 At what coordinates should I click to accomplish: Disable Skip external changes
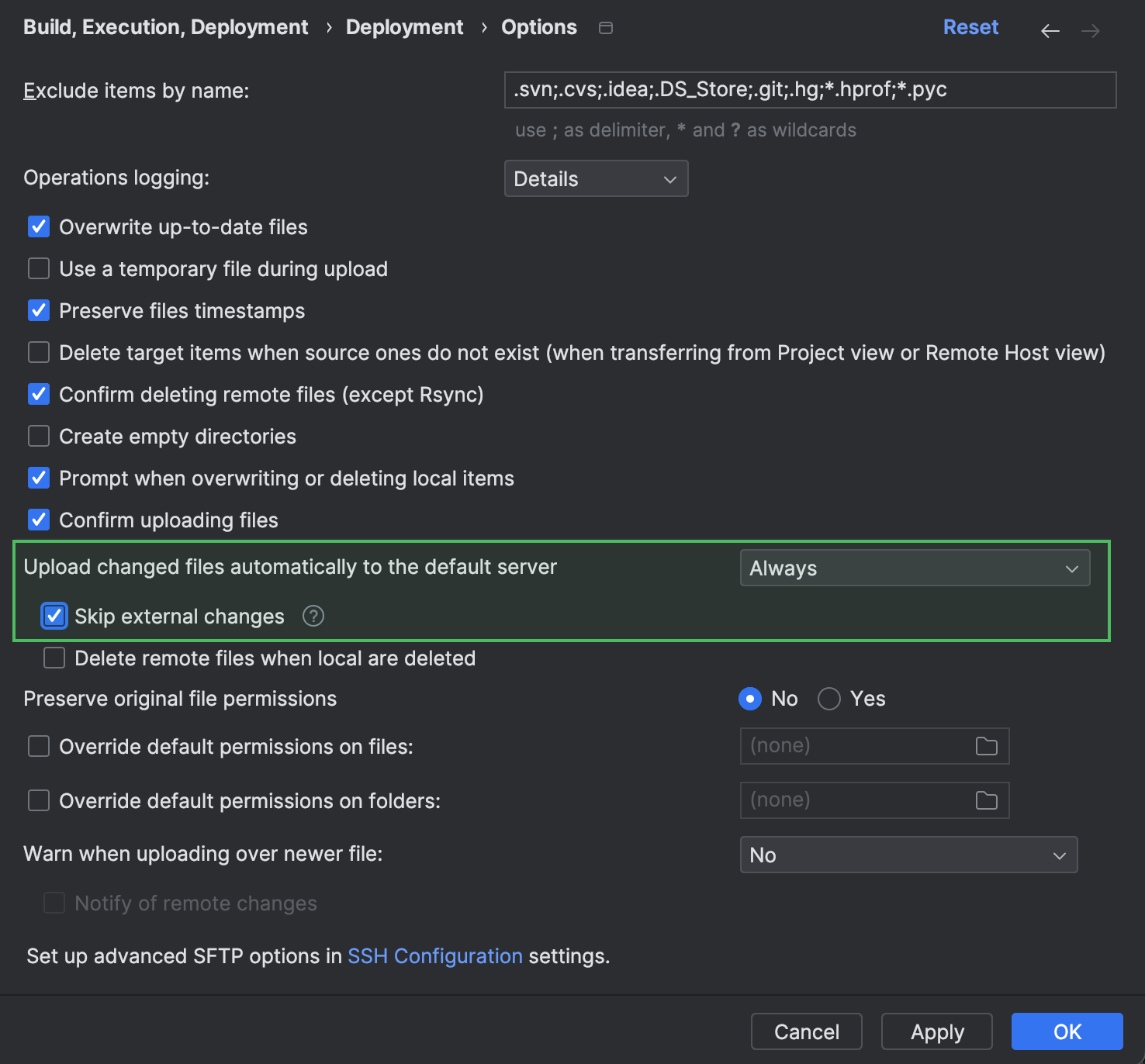(54, 616)
